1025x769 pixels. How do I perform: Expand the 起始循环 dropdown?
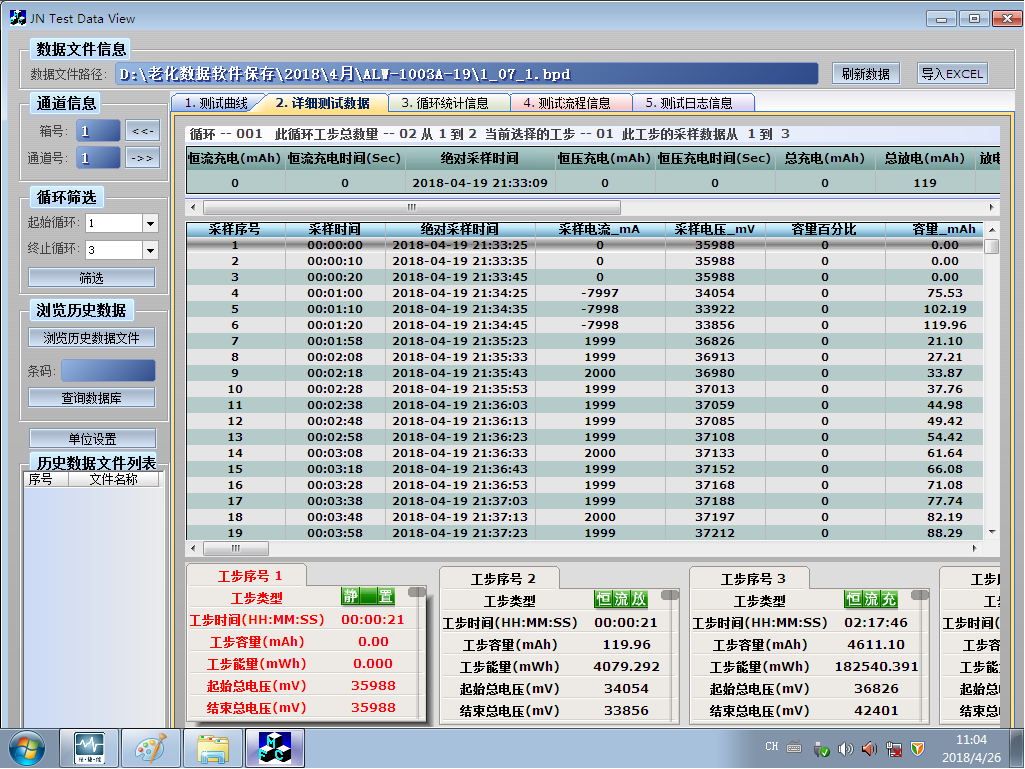click(150, 223)
